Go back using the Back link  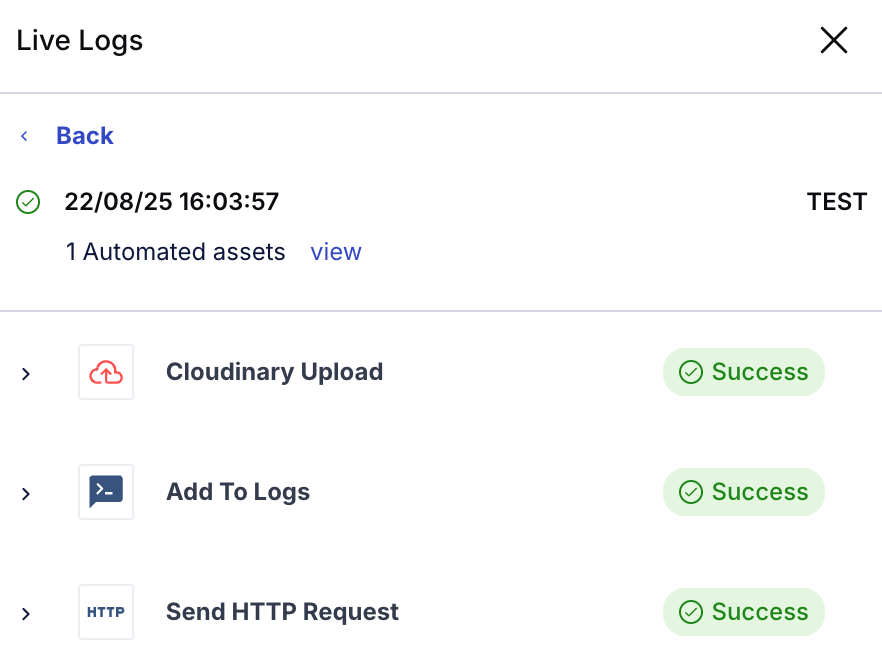click(x=84, y=135)
